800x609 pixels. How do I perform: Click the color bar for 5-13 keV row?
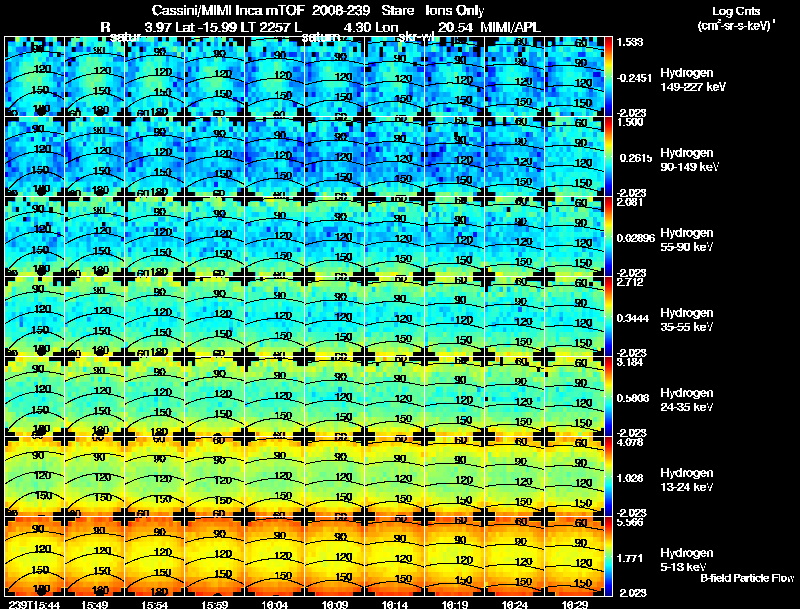pos(608,557)
